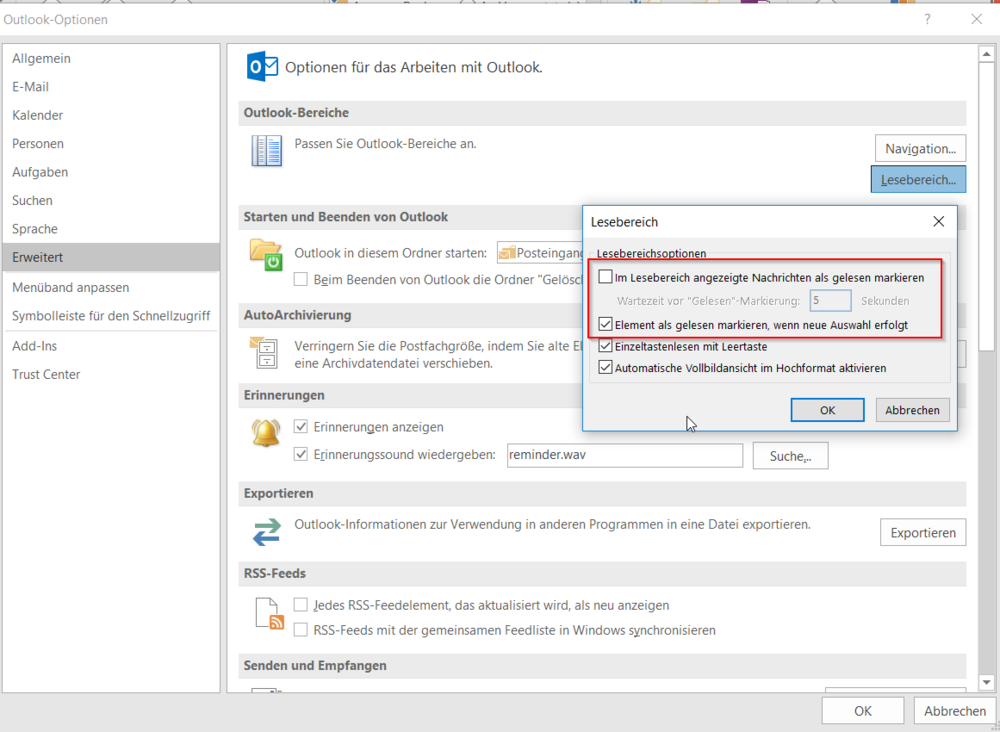Viewport: 1000px width, 732px height.
Task: Click the 'Outlook-Optionen' window title text
Action: (55, 20)
